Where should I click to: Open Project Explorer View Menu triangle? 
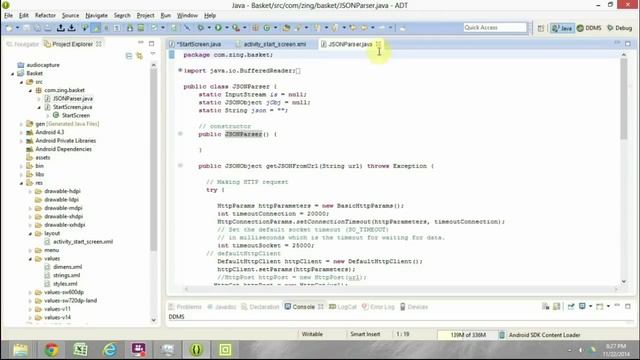(153, 53)
